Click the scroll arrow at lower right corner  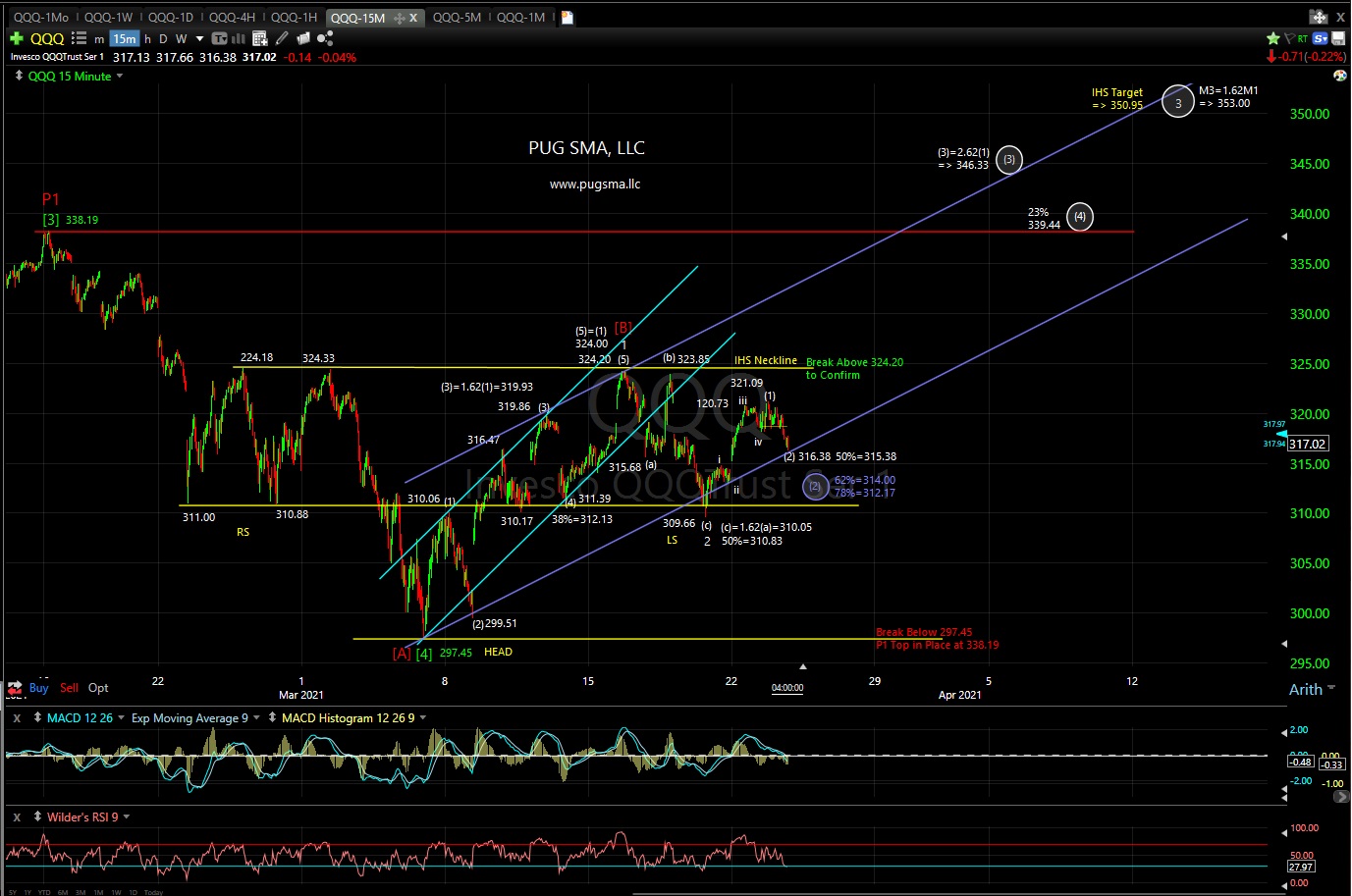pyautogui.click(x=1342, y=797)
